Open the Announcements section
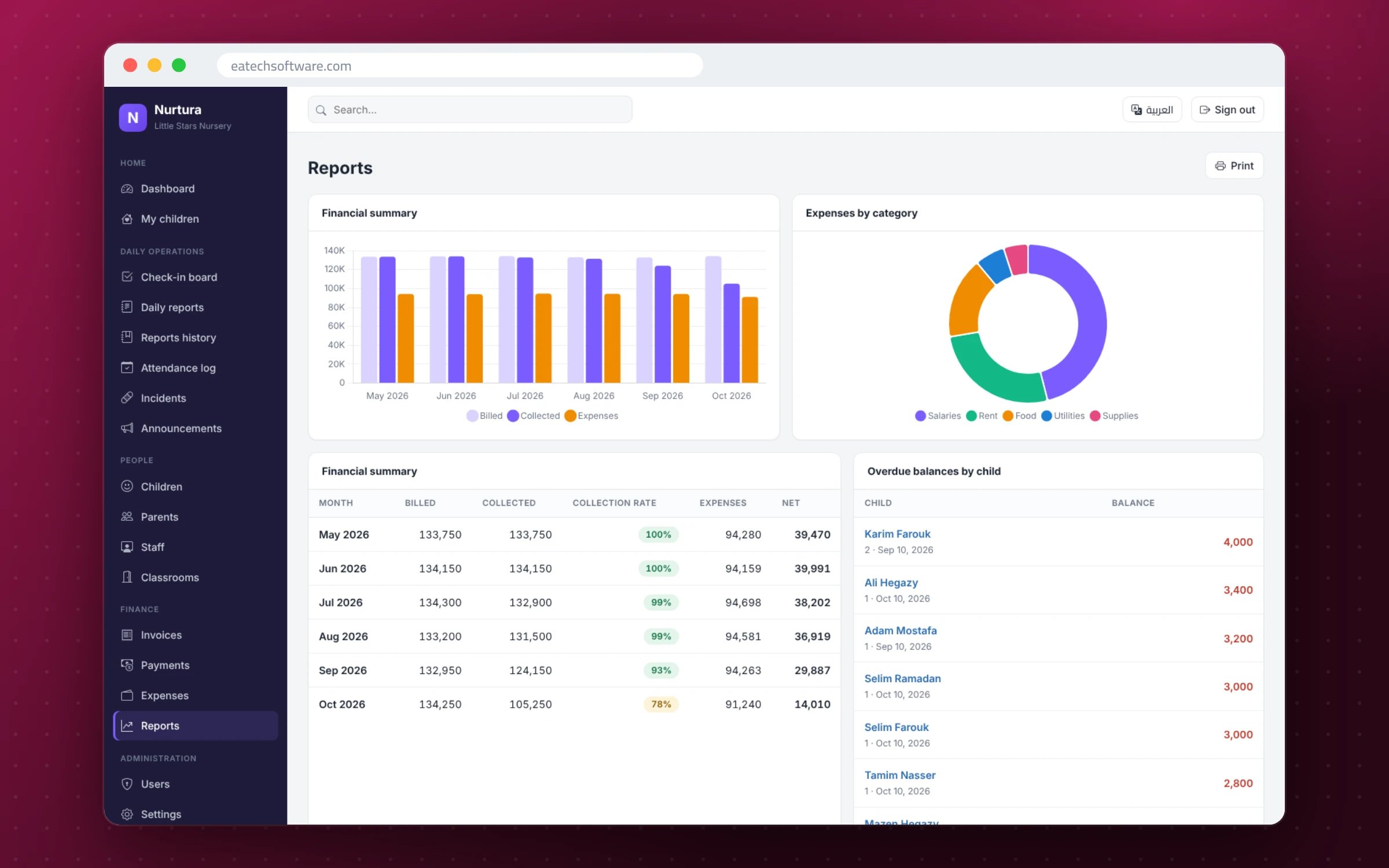 [x=196, y=428]
